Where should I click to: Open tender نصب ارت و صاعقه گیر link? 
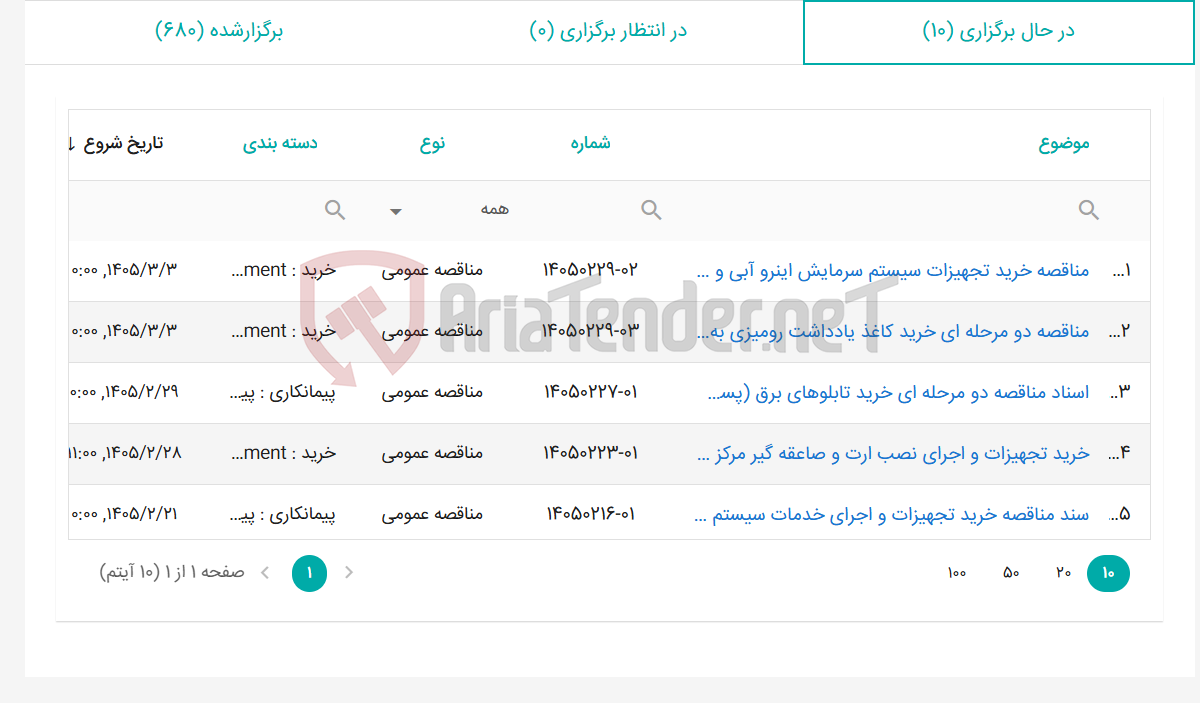click(x=893, y=454)
